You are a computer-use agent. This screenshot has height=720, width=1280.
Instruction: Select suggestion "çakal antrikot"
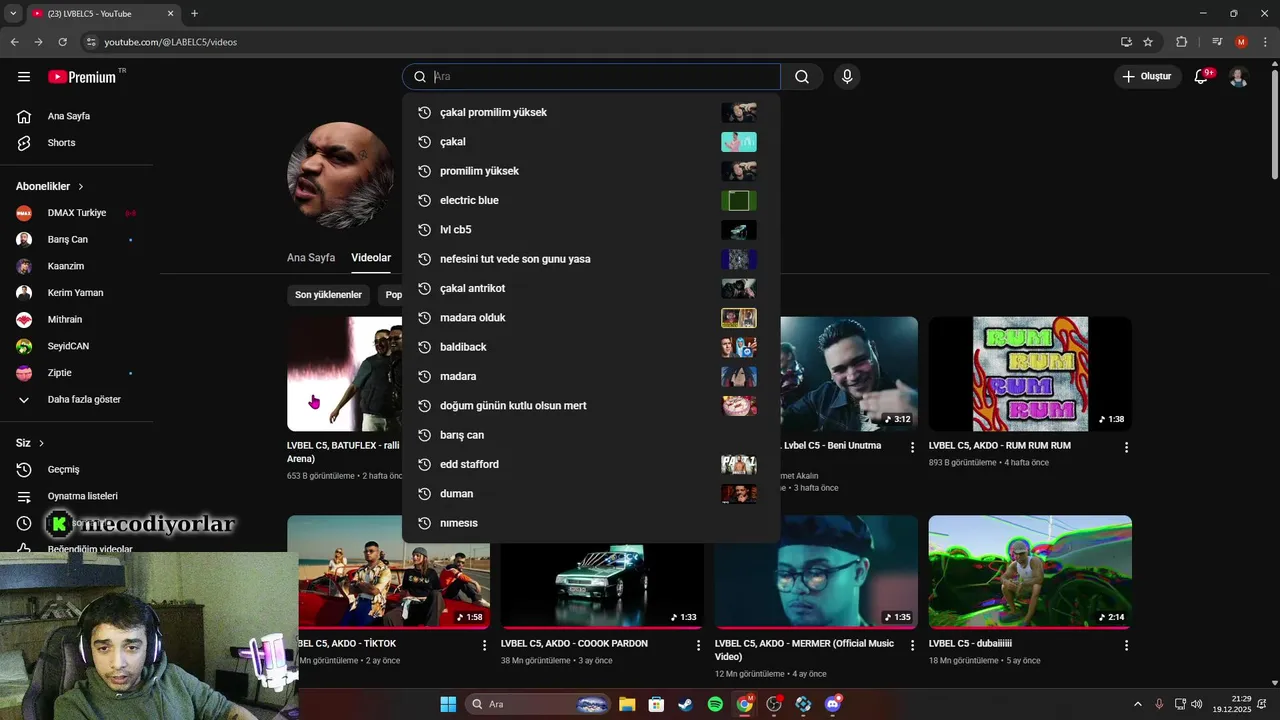590,289
